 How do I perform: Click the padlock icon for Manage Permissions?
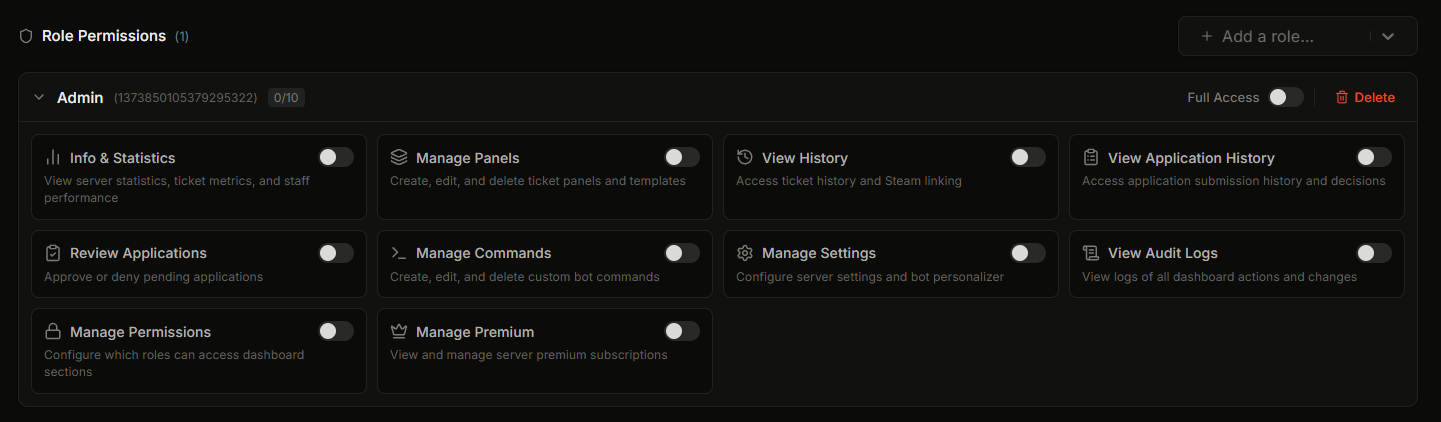[x=53, y=332]
